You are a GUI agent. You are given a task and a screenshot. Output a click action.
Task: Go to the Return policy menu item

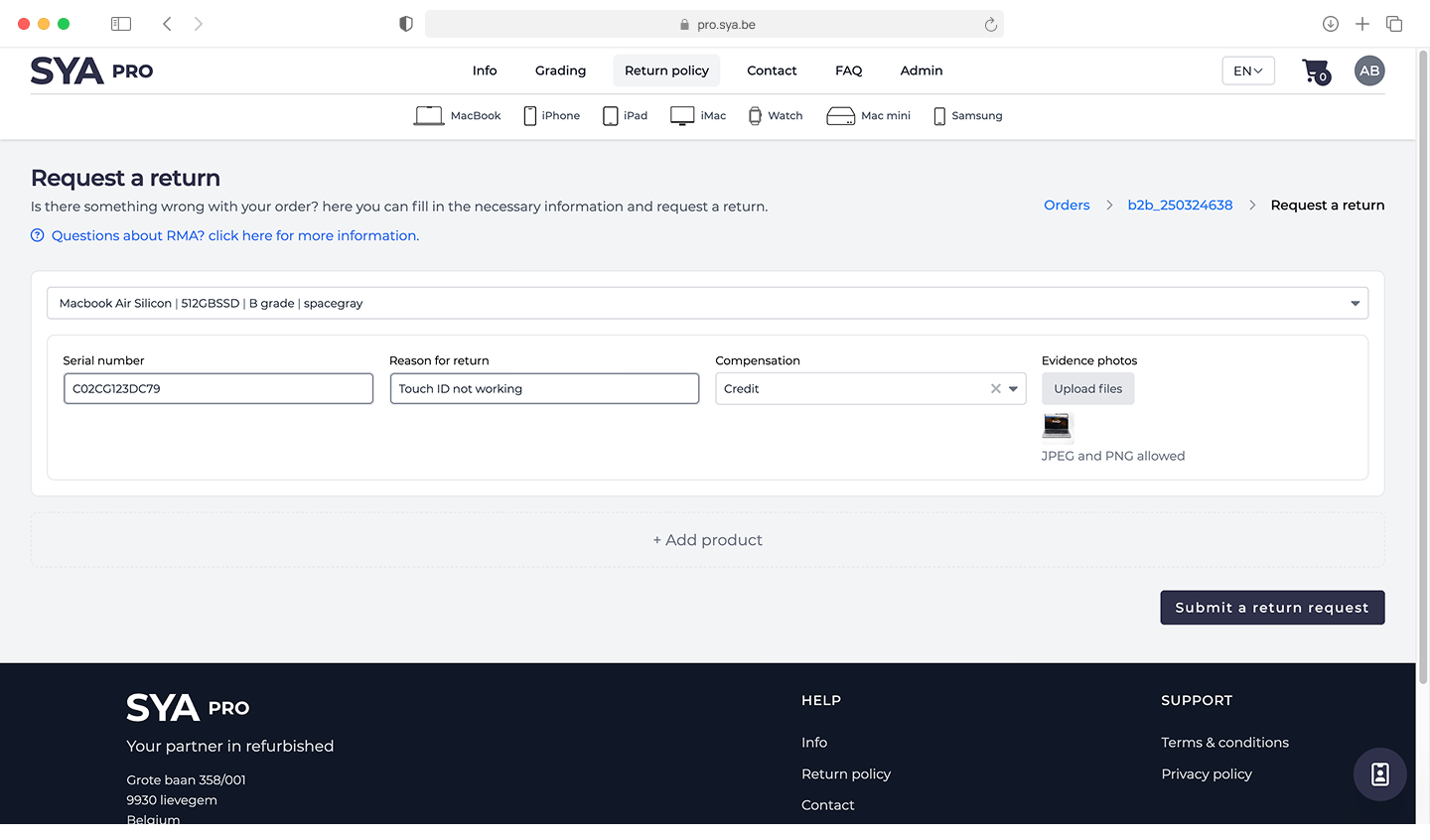coord(666,70)
